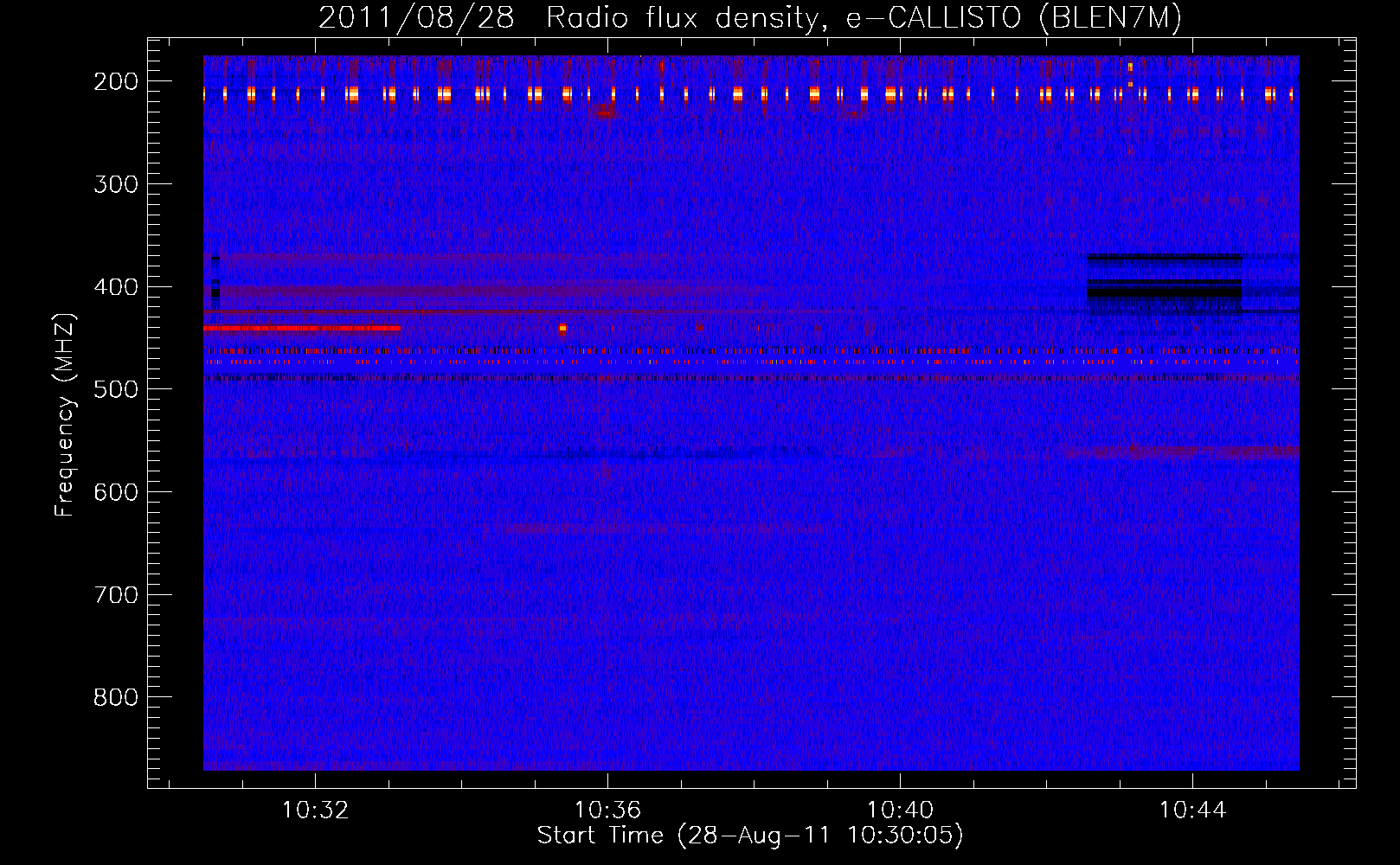Screen dimensions: 1400x865
Task: Click the 10:36 time tick label
Action: (x=608, y=811)
